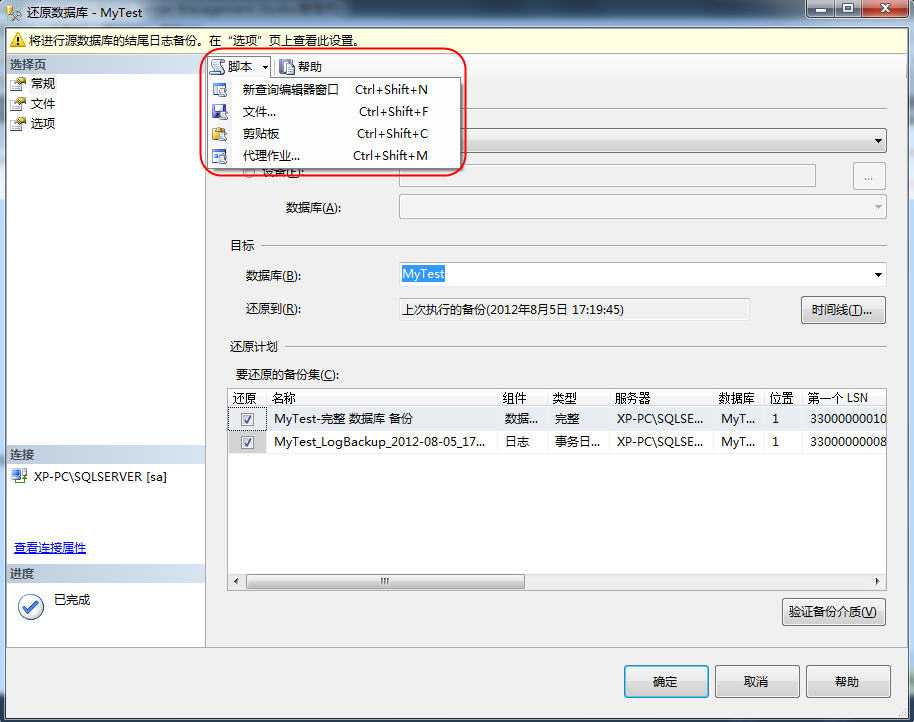Open the 查看连接属性 link
Screen dimensions: 914x722
[x=50, y=547]
